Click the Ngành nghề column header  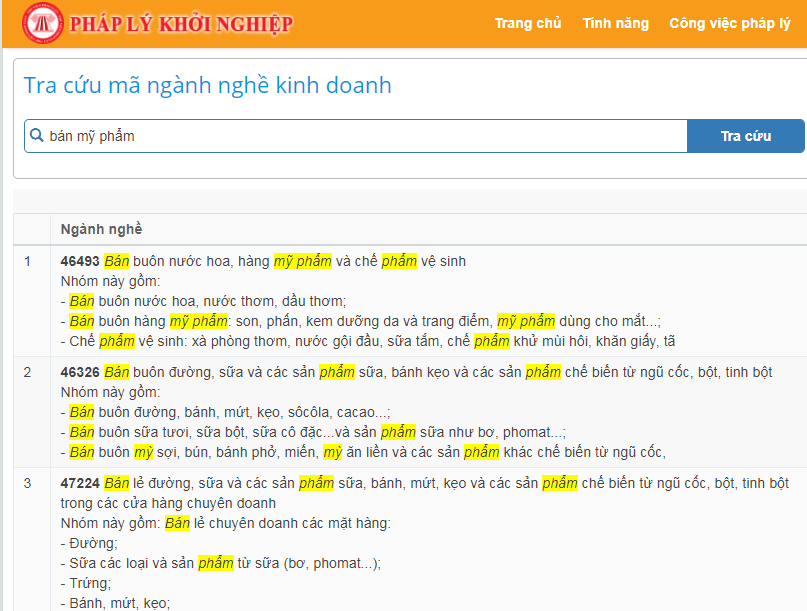[x=101, y=228]
